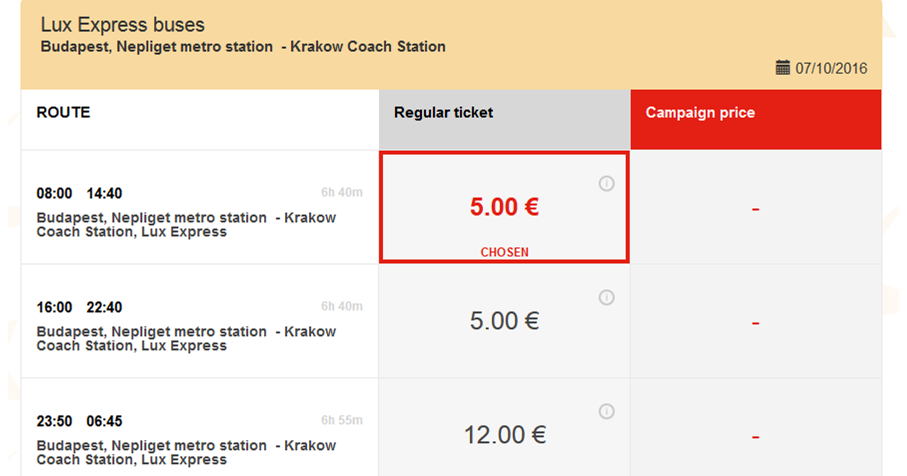Click campaign price dash for 08:00 route
This screenshot has height=476, width=907.
point(755,209)
